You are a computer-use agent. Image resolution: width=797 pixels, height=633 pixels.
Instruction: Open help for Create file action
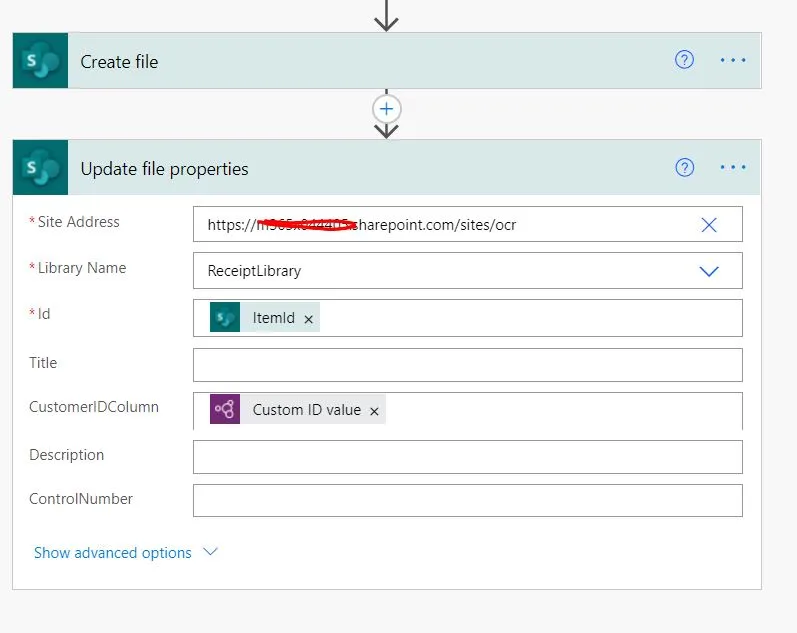pos(684,60)
